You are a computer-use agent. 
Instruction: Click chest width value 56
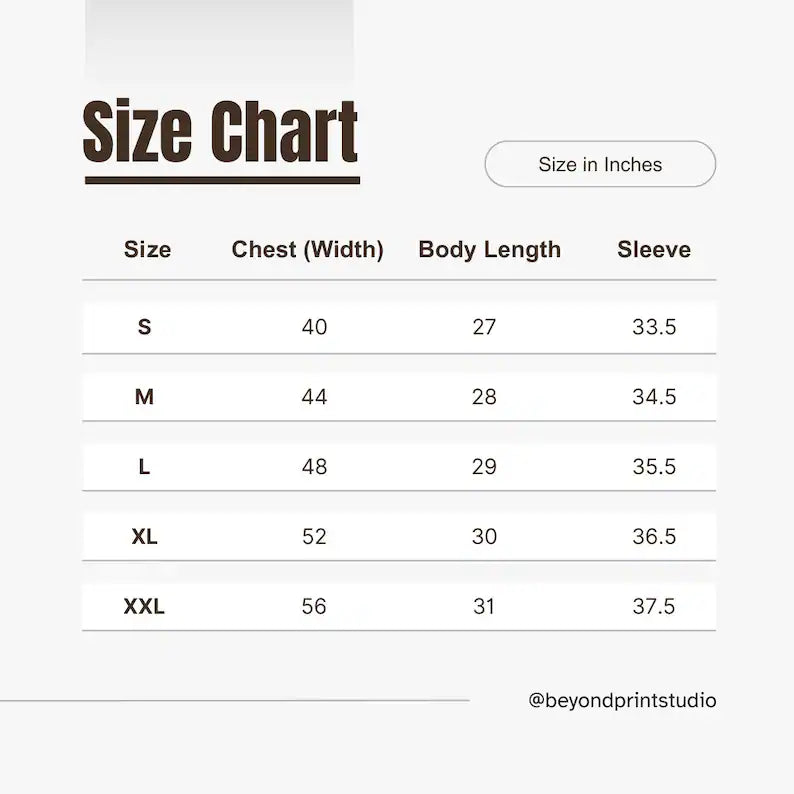[x=314, y=607]
